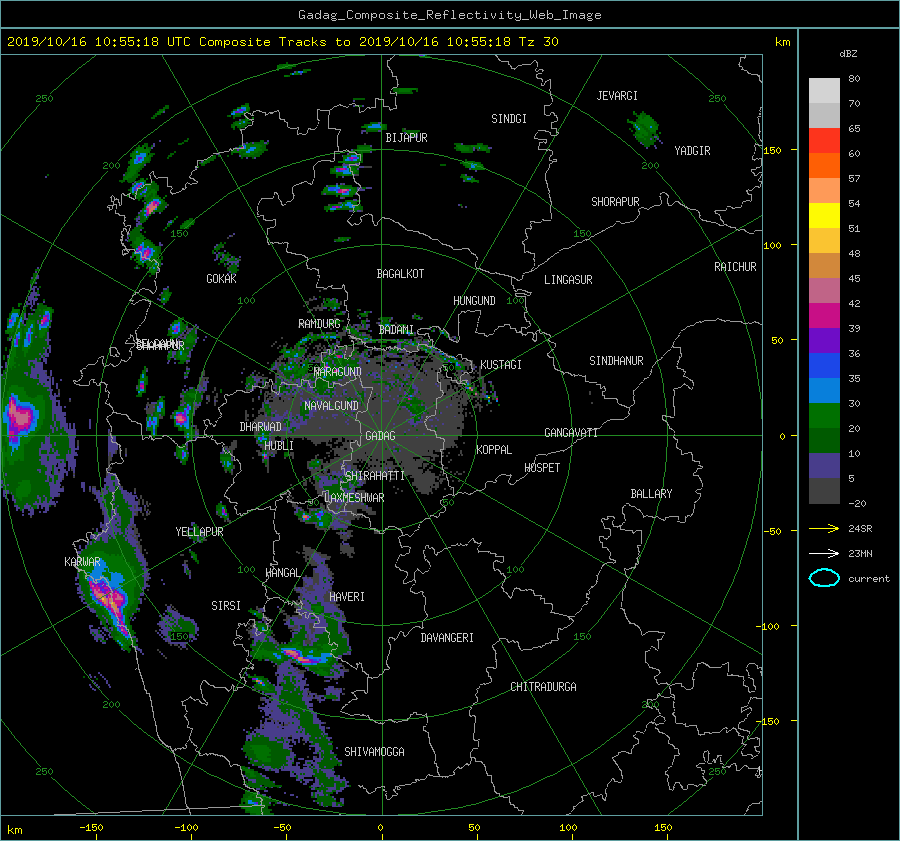Viewport: 900px width, 841px height.
Task: Click the LINGASUR city label
Action: coord(568,280)
